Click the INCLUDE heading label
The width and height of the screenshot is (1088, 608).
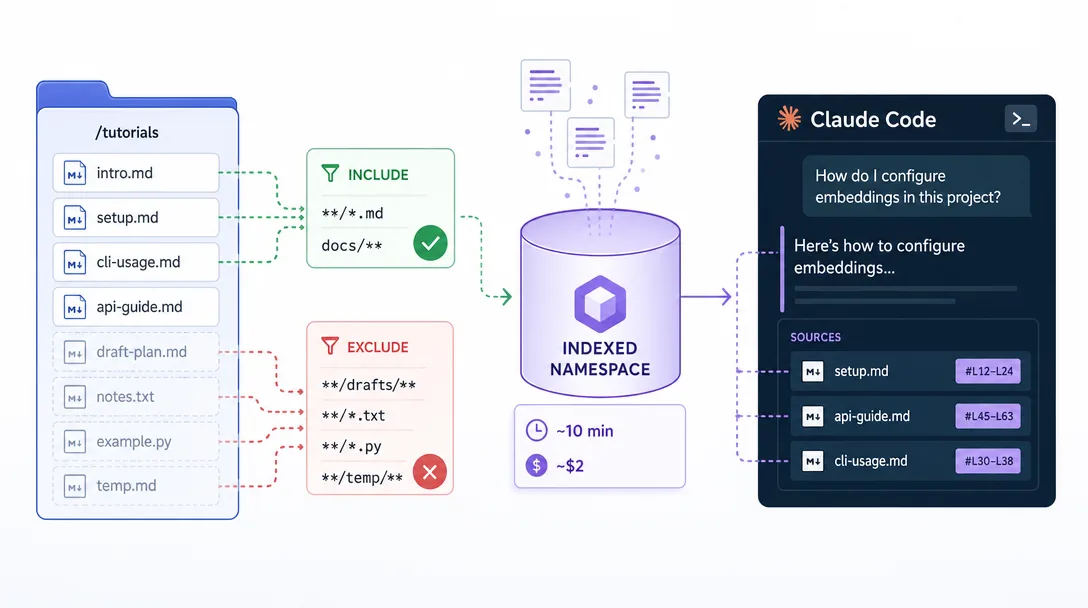tap(378, 174)
